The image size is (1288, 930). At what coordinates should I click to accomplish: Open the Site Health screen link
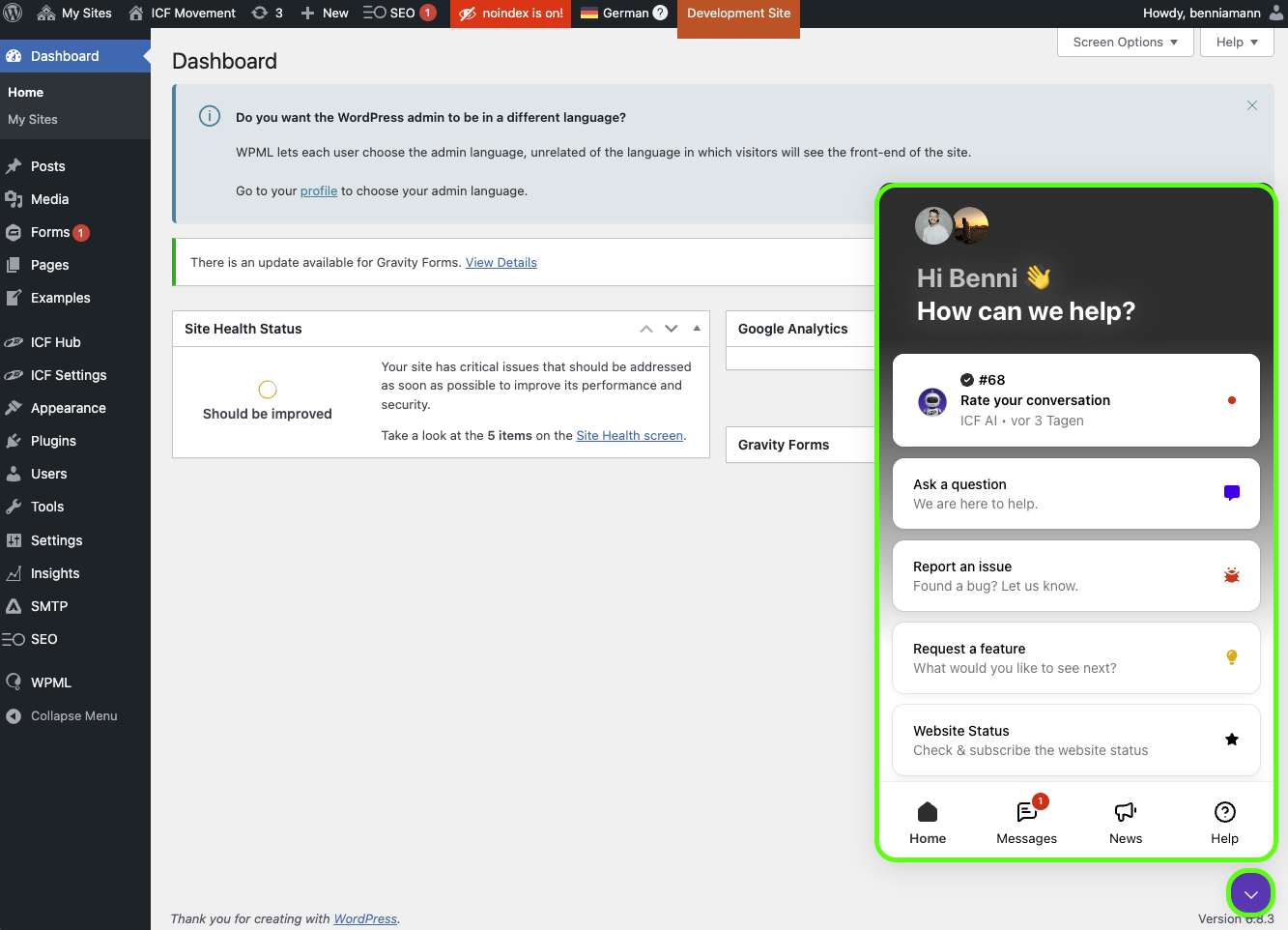tap(630, 436)
